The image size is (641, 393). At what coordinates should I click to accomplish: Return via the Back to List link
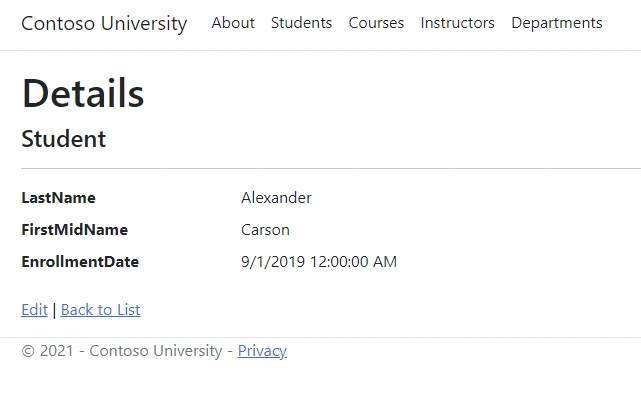point(101,310)
